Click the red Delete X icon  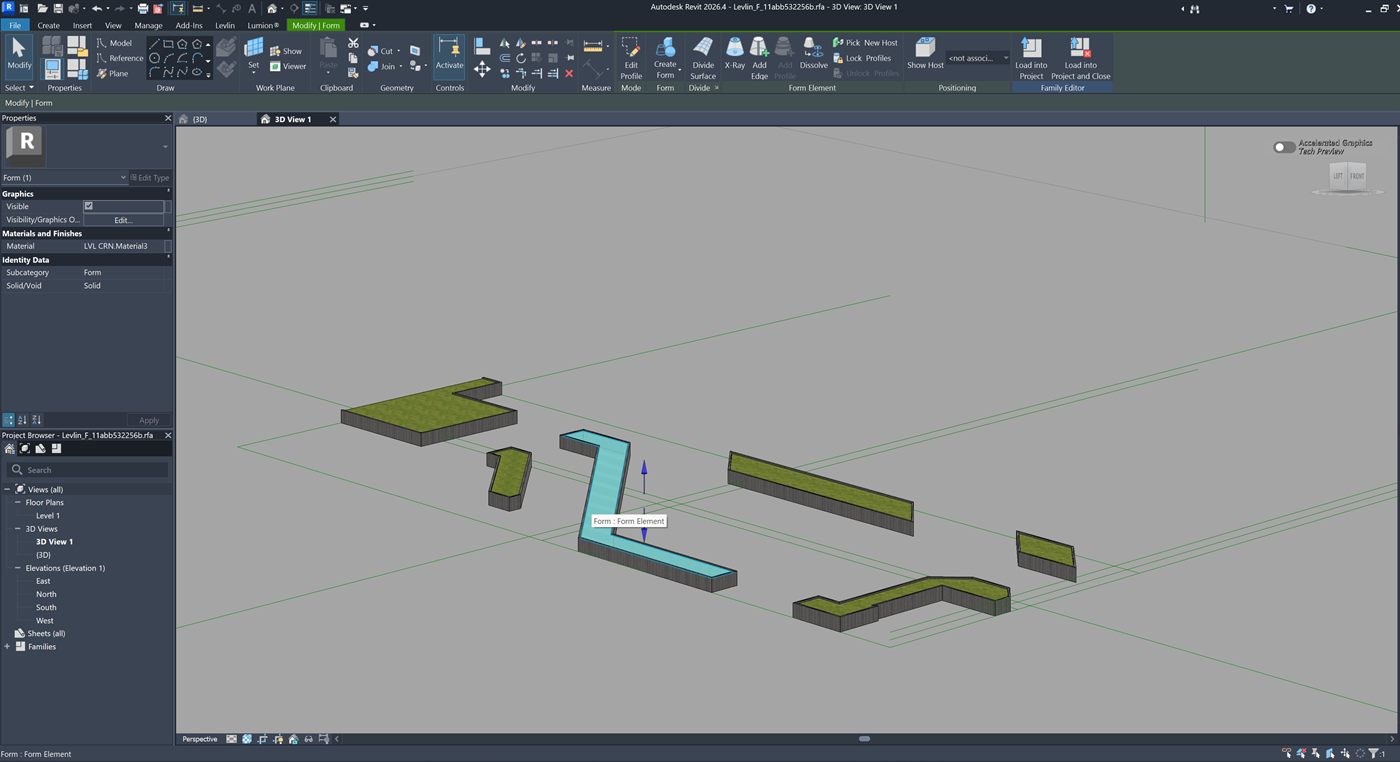569,73
